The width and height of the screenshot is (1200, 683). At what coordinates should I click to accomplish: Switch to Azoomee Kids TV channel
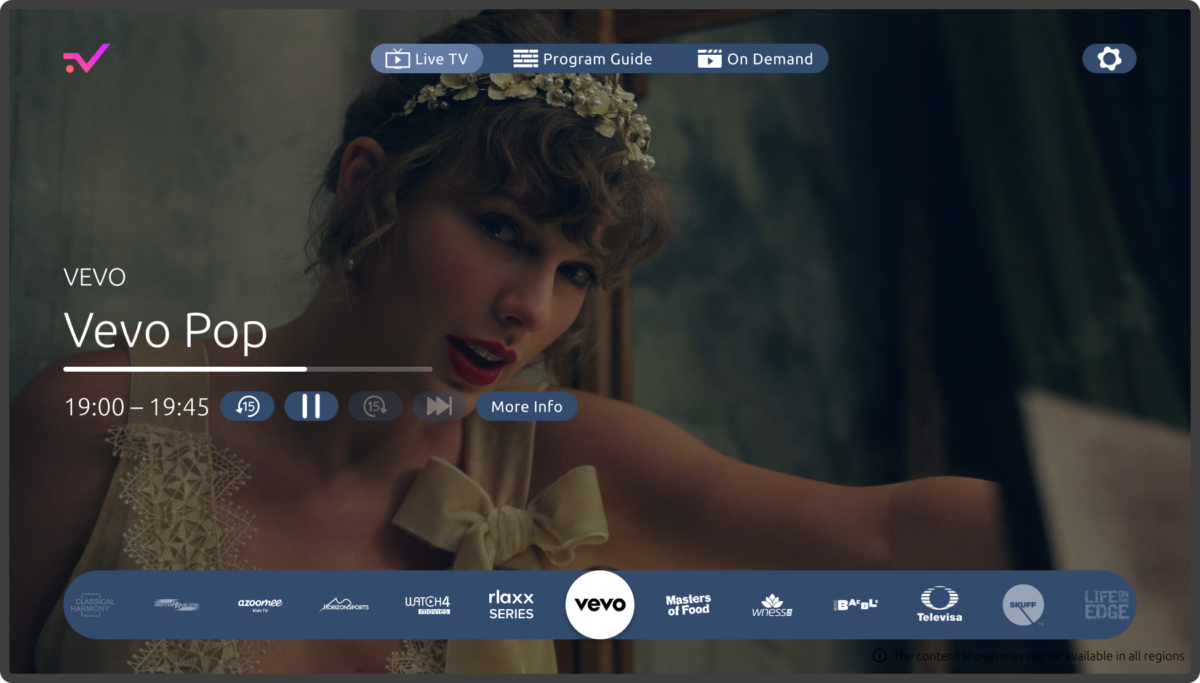[x=260, y=604]
